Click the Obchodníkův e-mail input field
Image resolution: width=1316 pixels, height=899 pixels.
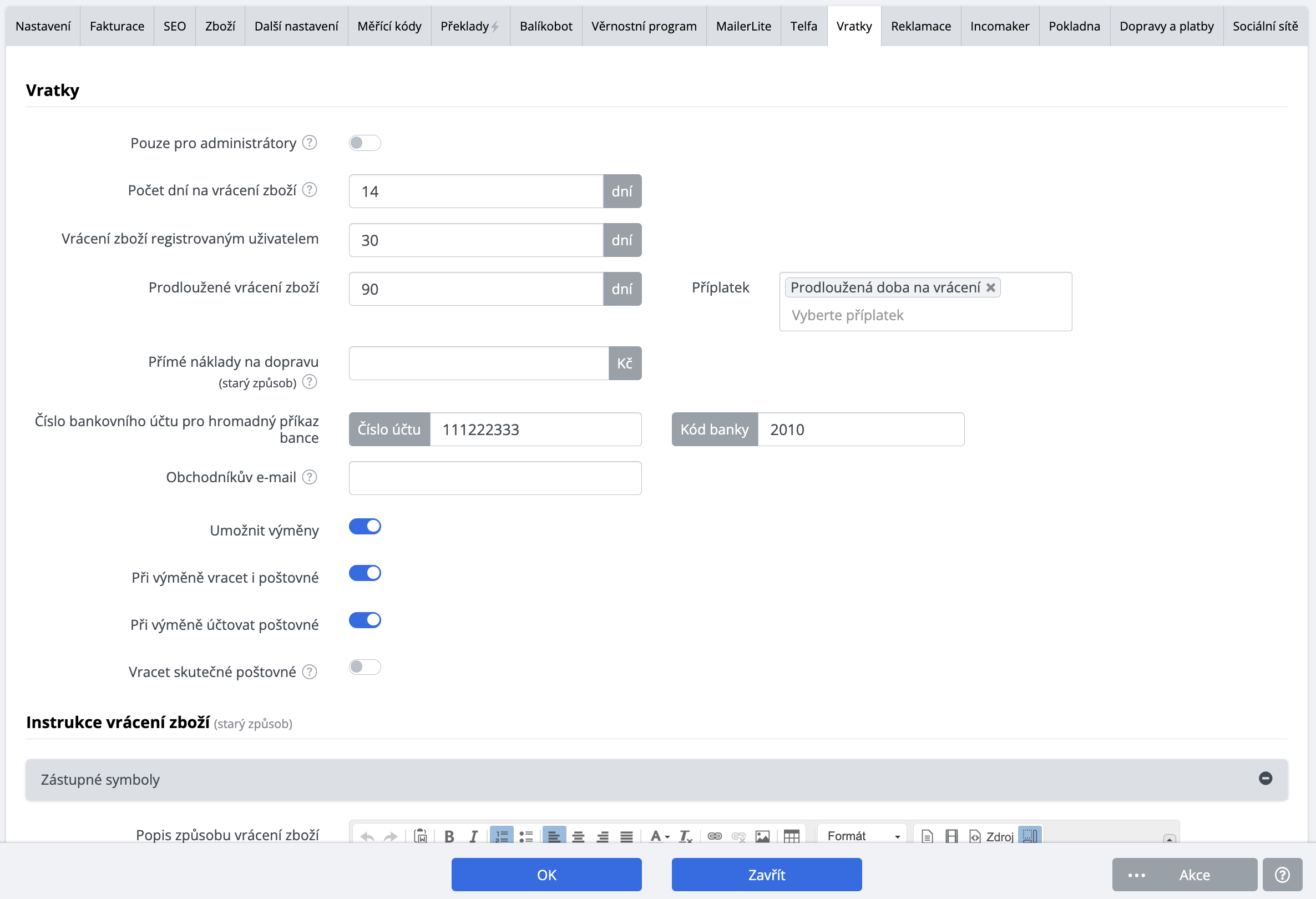coord(495,478)
